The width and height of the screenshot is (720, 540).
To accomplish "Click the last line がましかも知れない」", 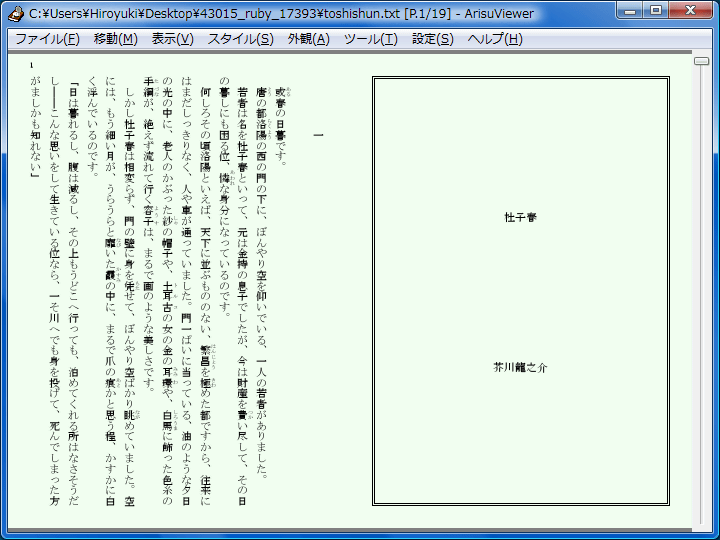I will pyautogui.click(x=35, y=127).
